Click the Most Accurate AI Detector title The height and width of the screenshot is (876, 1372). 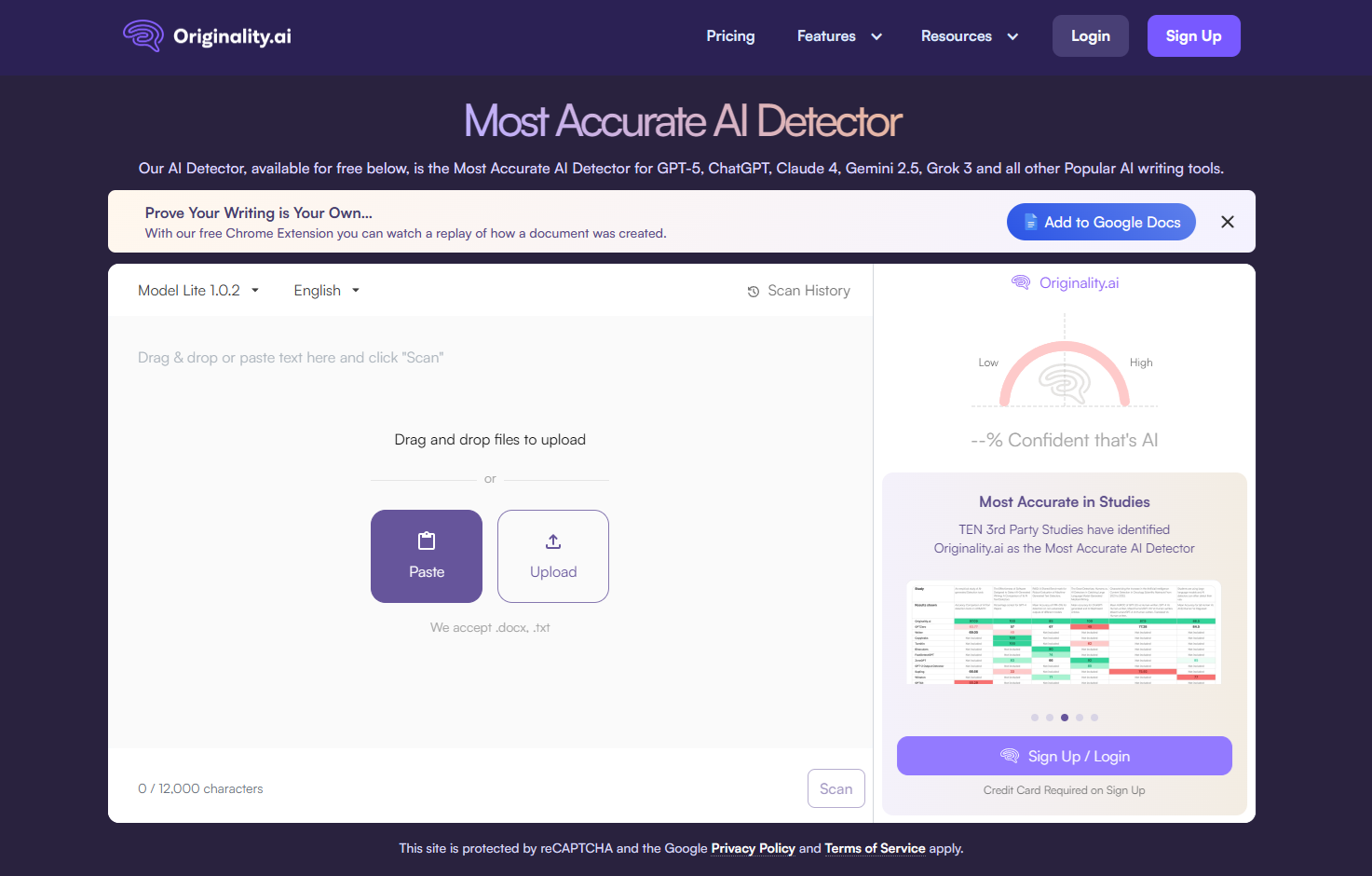coord(684,121)
